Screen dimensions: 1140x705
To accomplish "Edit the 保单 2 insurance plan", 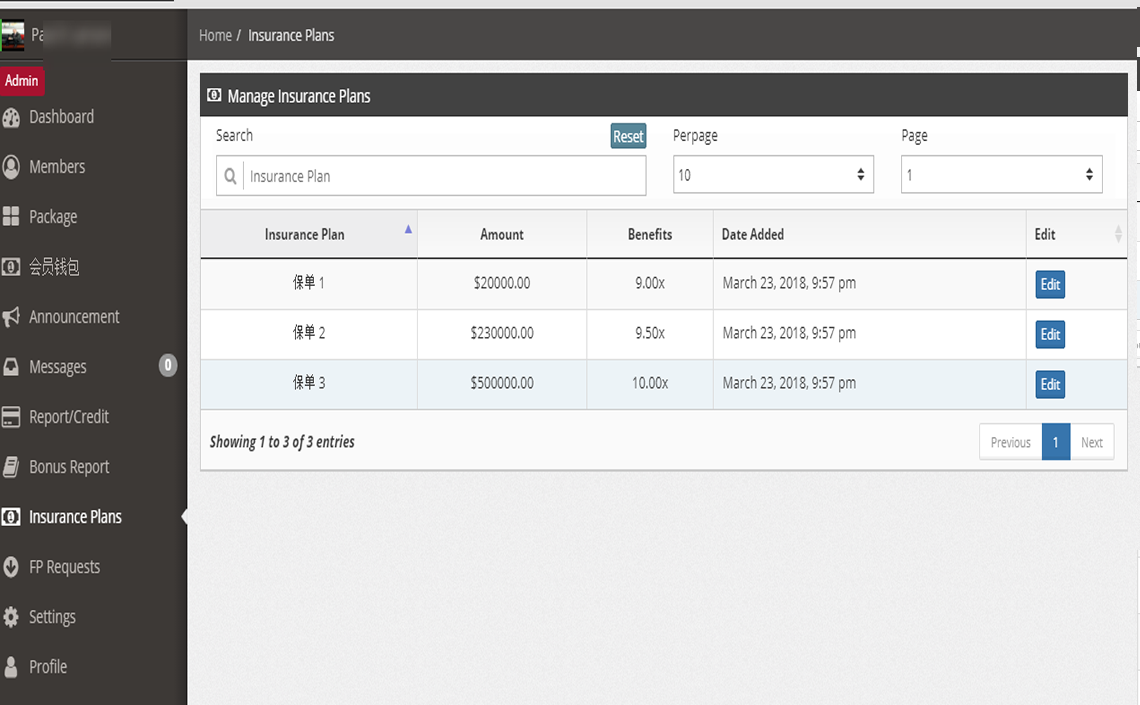I will pos(1050,334).
